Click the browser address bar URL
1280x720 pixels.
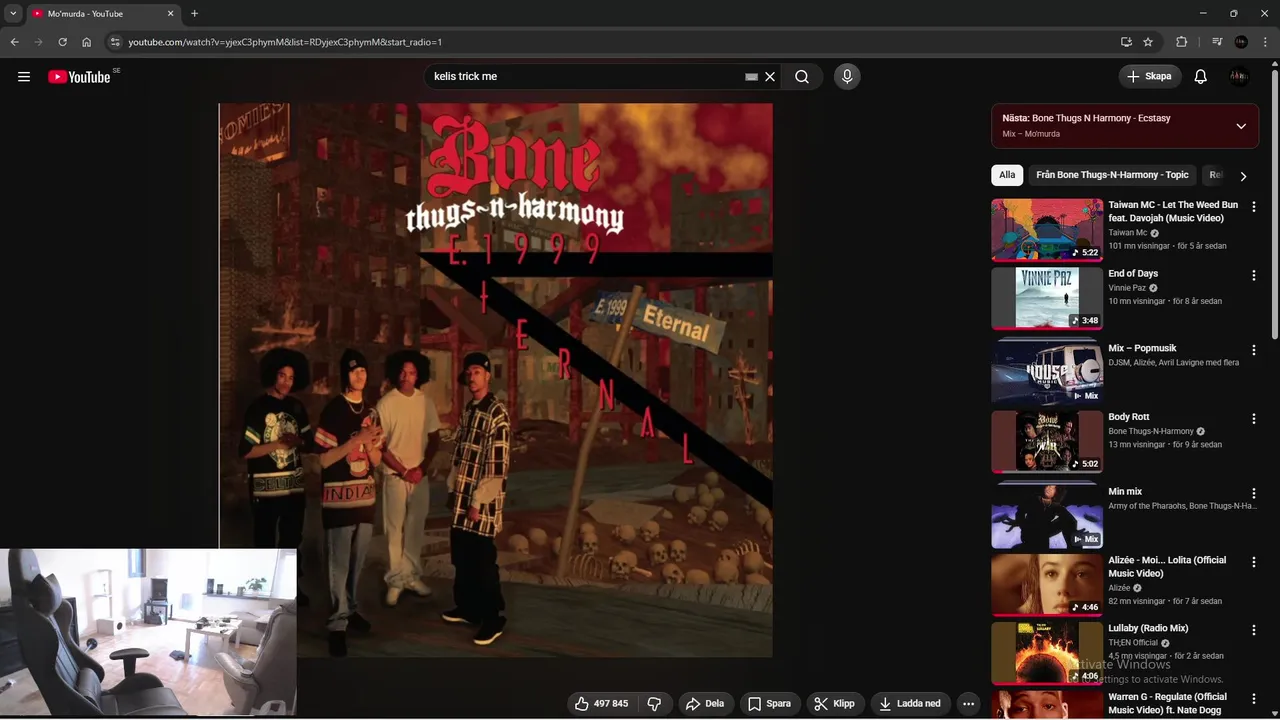pyautogui.click(x=285, y=42)
